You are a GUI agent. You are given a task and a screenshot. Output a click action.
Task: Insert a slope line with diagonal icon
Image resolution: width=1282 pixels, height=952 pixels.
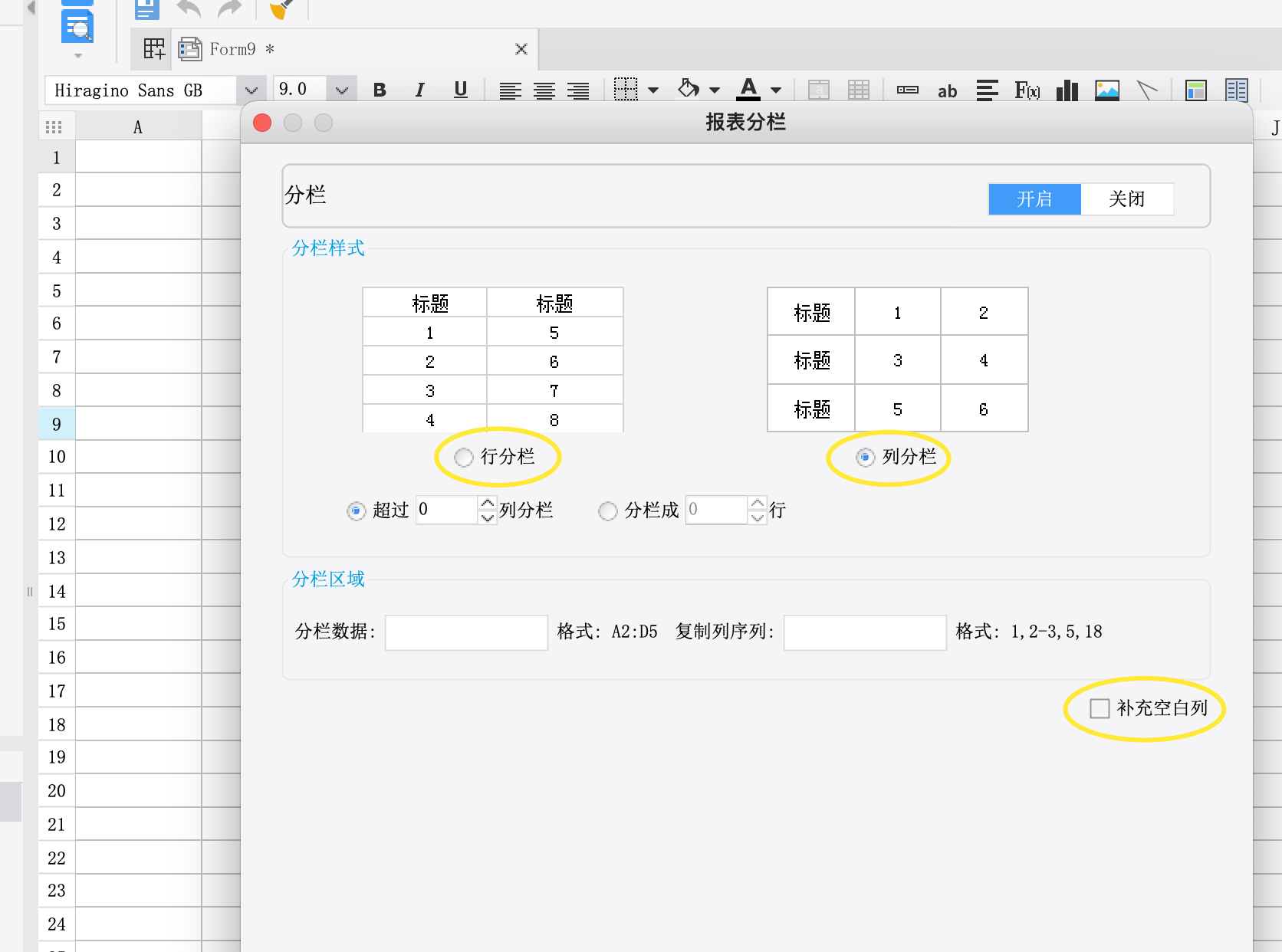pyautogui.click(x=1147, y=90)
